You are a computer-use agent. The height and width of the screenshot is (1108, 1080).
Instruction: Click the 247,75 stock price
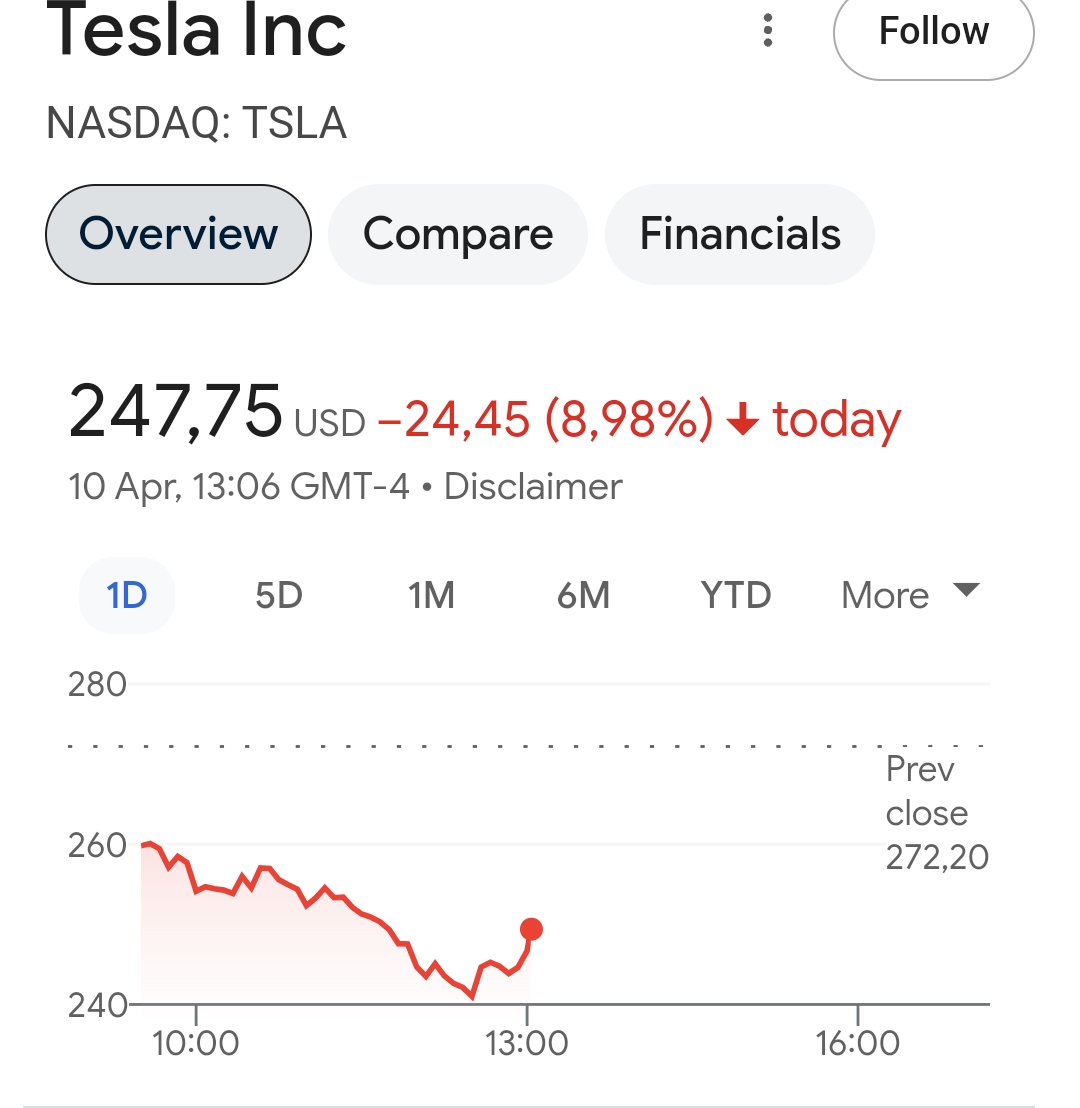click(x=175, y=411)
